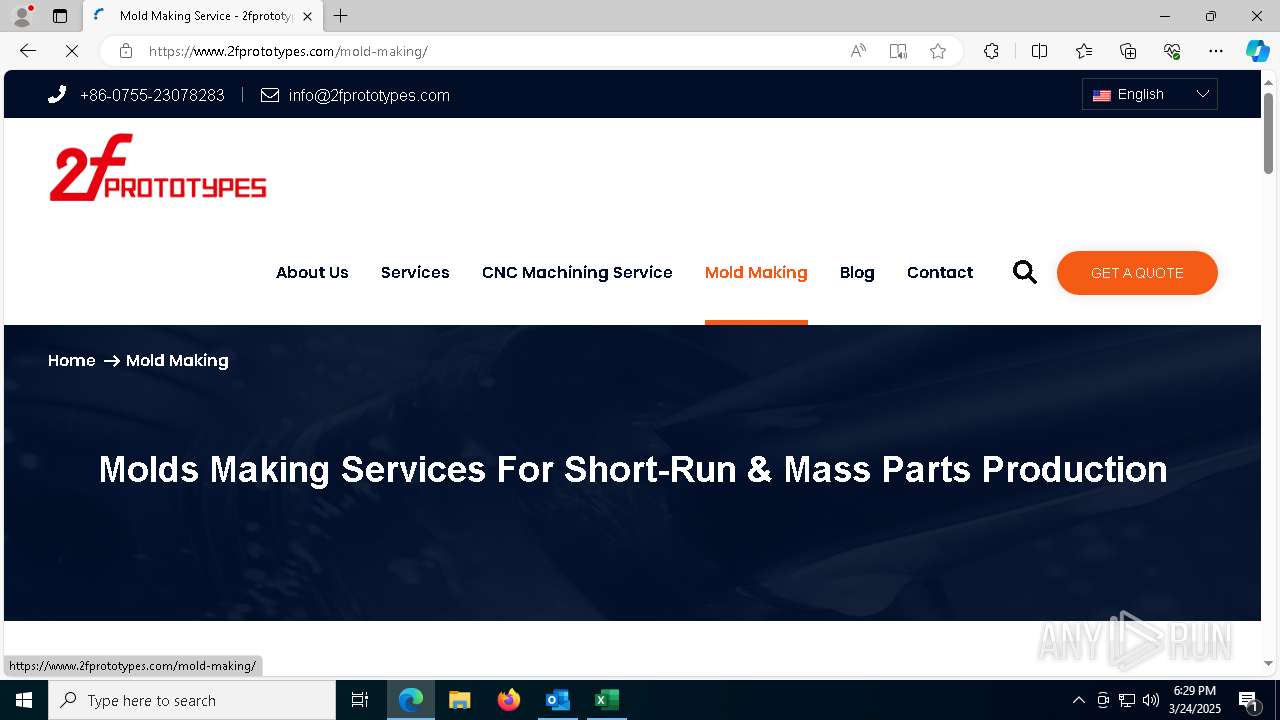Open Browser essentials icon
The height and width of the screenshot is (720, 1280).
[1172, 51]
